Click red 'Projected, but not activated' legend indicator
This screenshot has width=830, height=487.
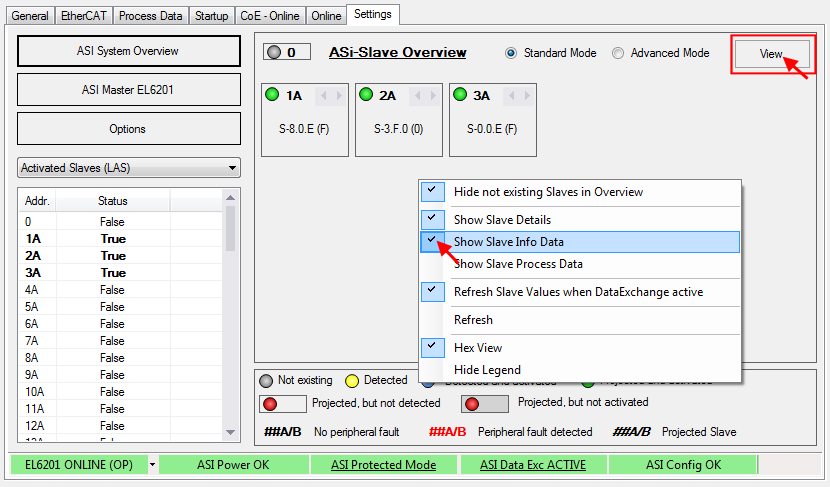[484, 404]
